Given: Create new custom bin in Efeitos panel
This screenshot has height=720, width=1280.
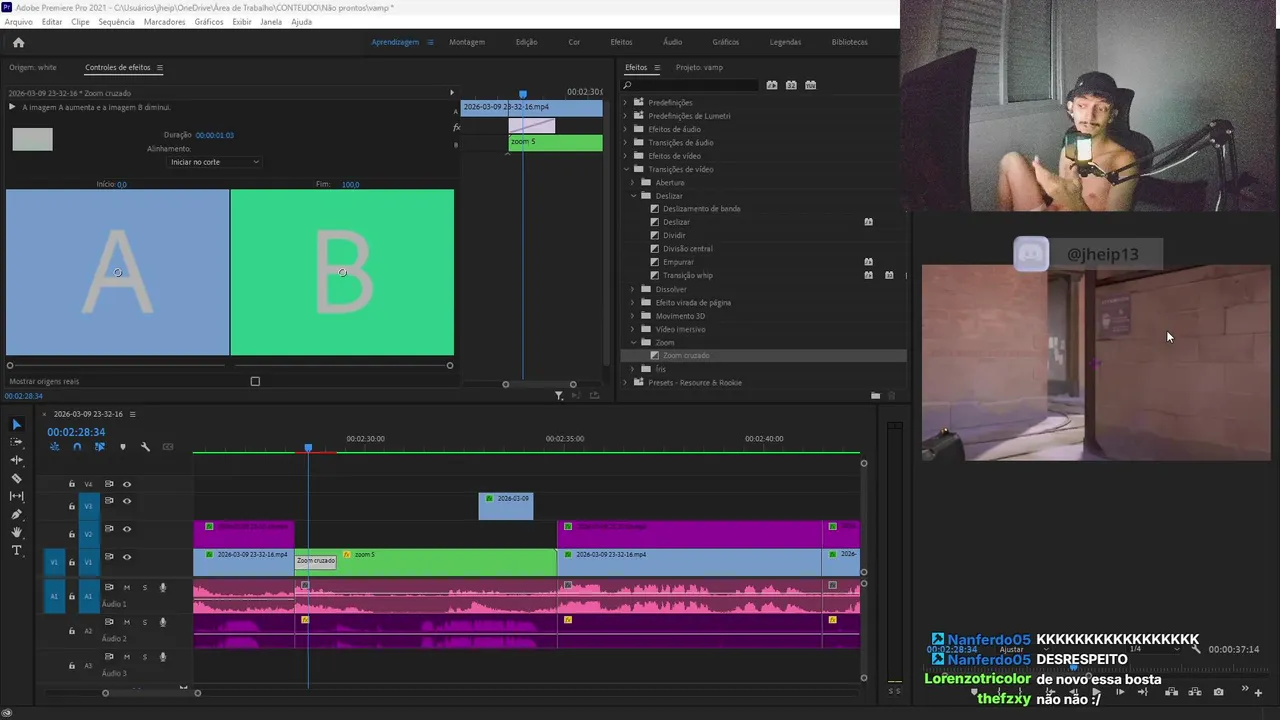Looking at the screenshot, I should pos(875,396).
